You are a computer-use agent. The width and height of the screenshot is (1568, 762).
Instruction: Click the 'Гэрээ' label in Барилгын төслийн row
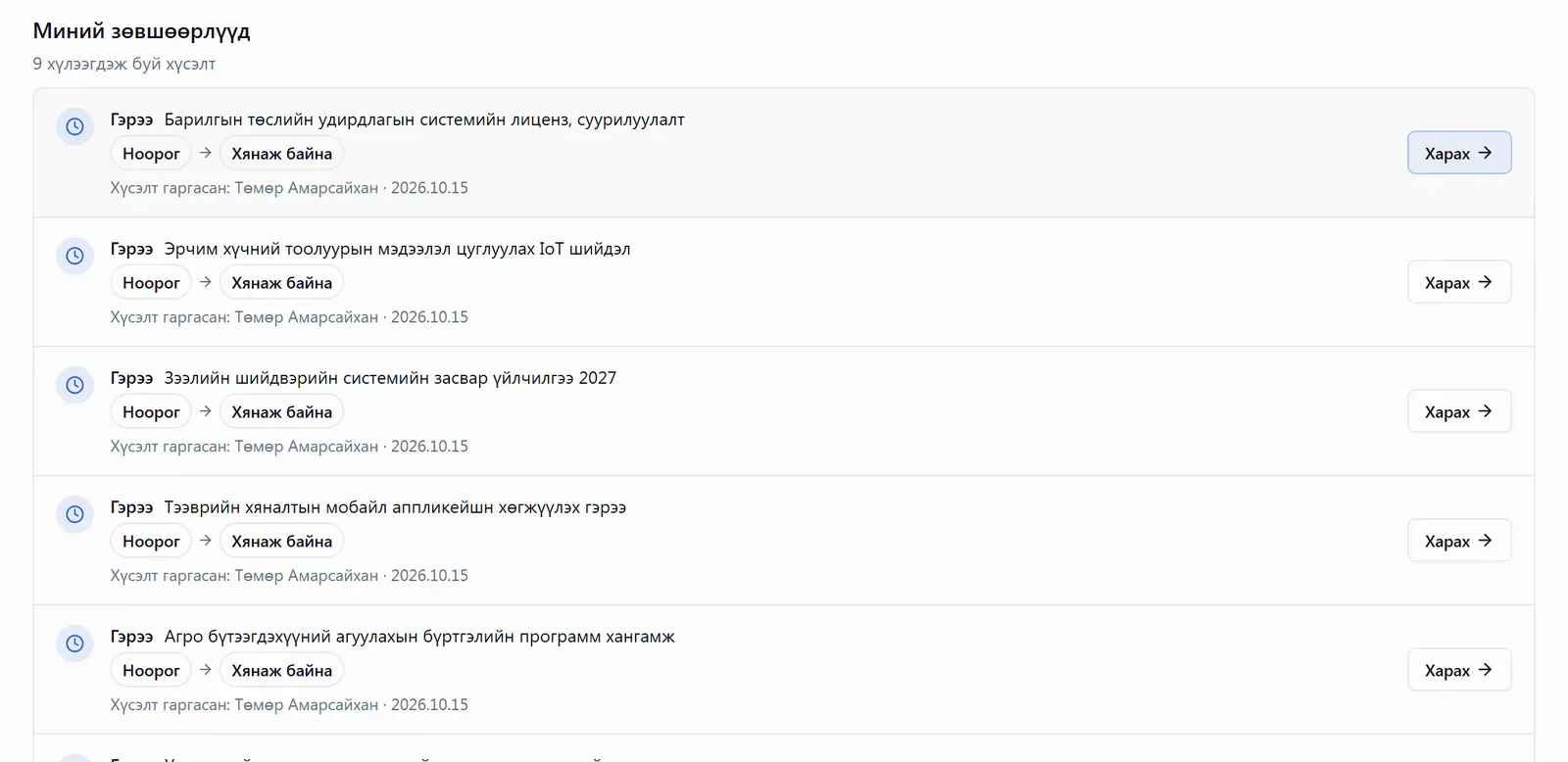pos(131,119)
